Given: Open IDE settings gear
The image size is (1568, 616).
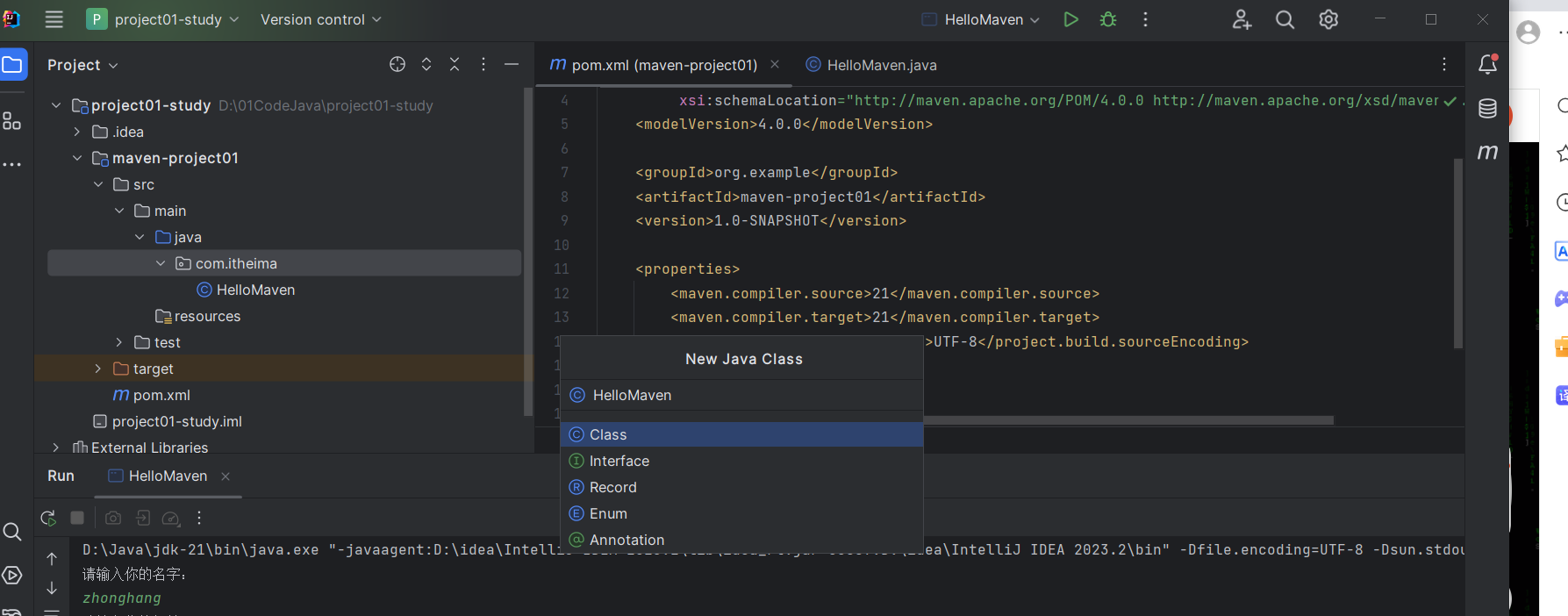Looking at the screenshot, I should coord(1328,19).
